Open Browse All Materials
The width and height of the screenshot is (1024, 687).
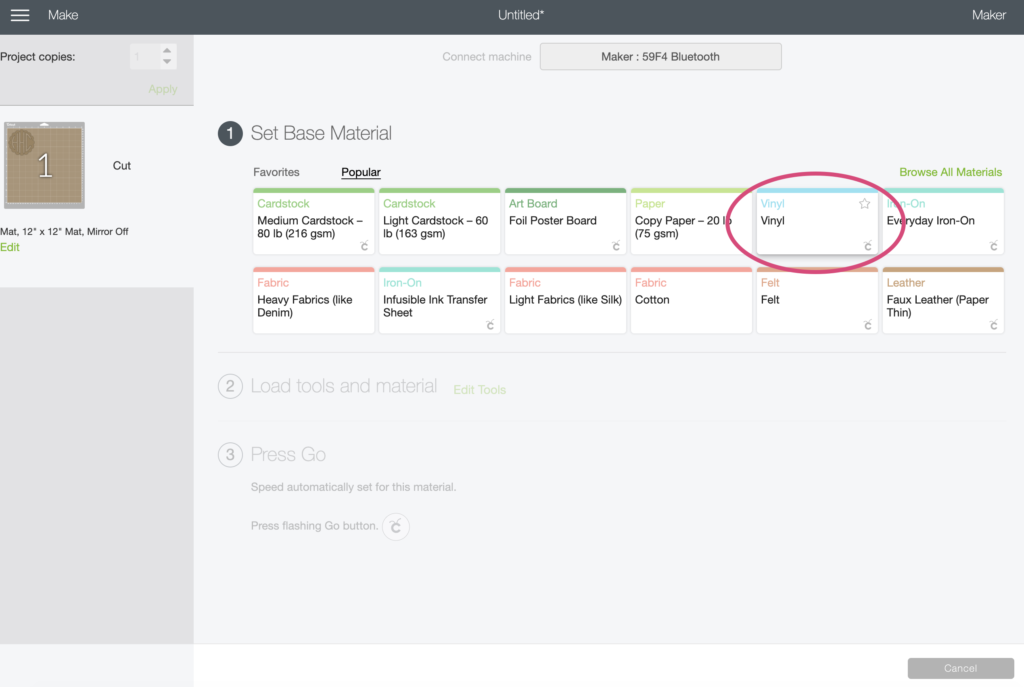click(x=950, y=172)
